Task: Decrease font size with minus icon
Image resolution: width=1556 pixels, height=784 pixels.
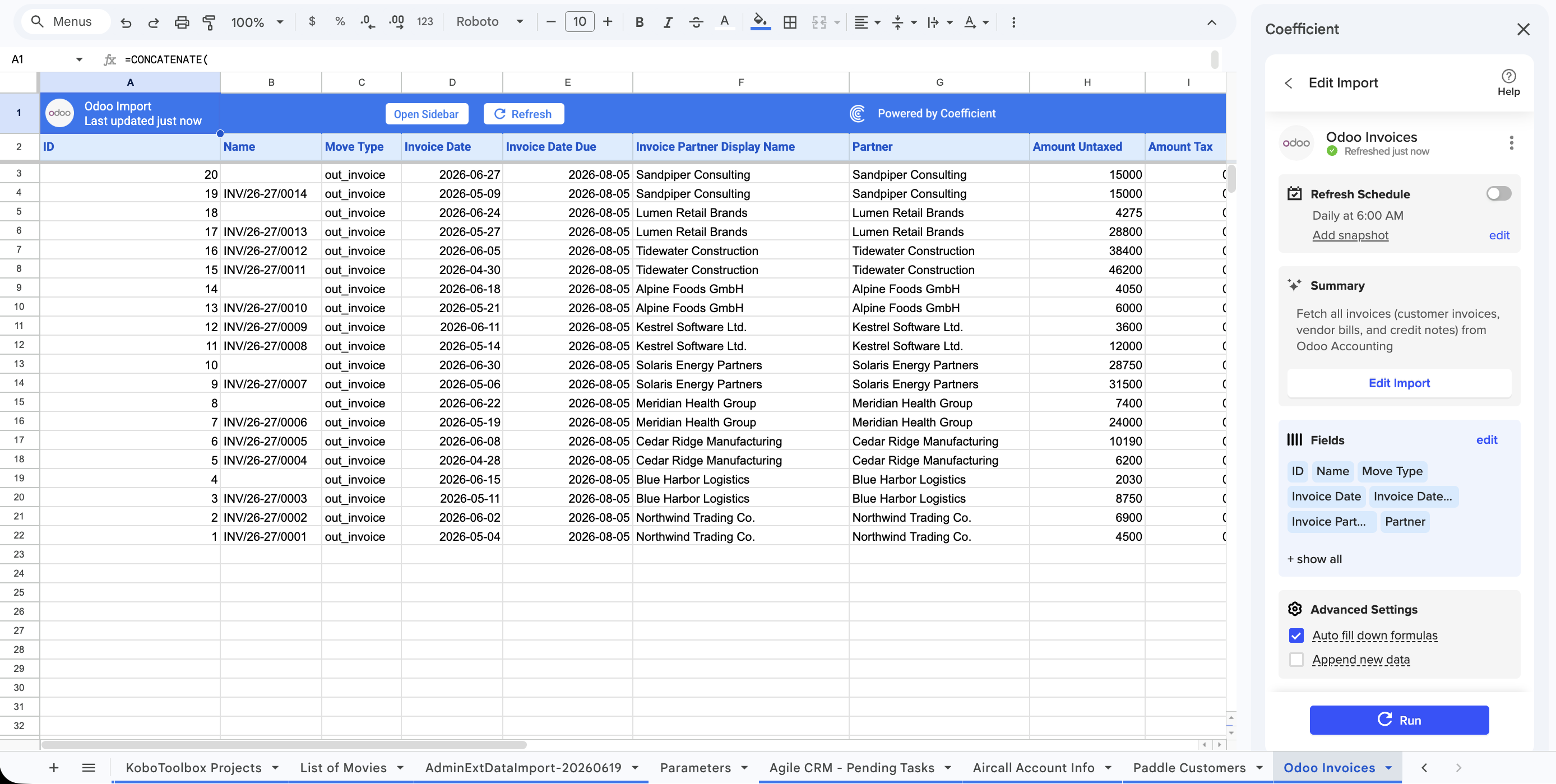Action: pos(550,22)
